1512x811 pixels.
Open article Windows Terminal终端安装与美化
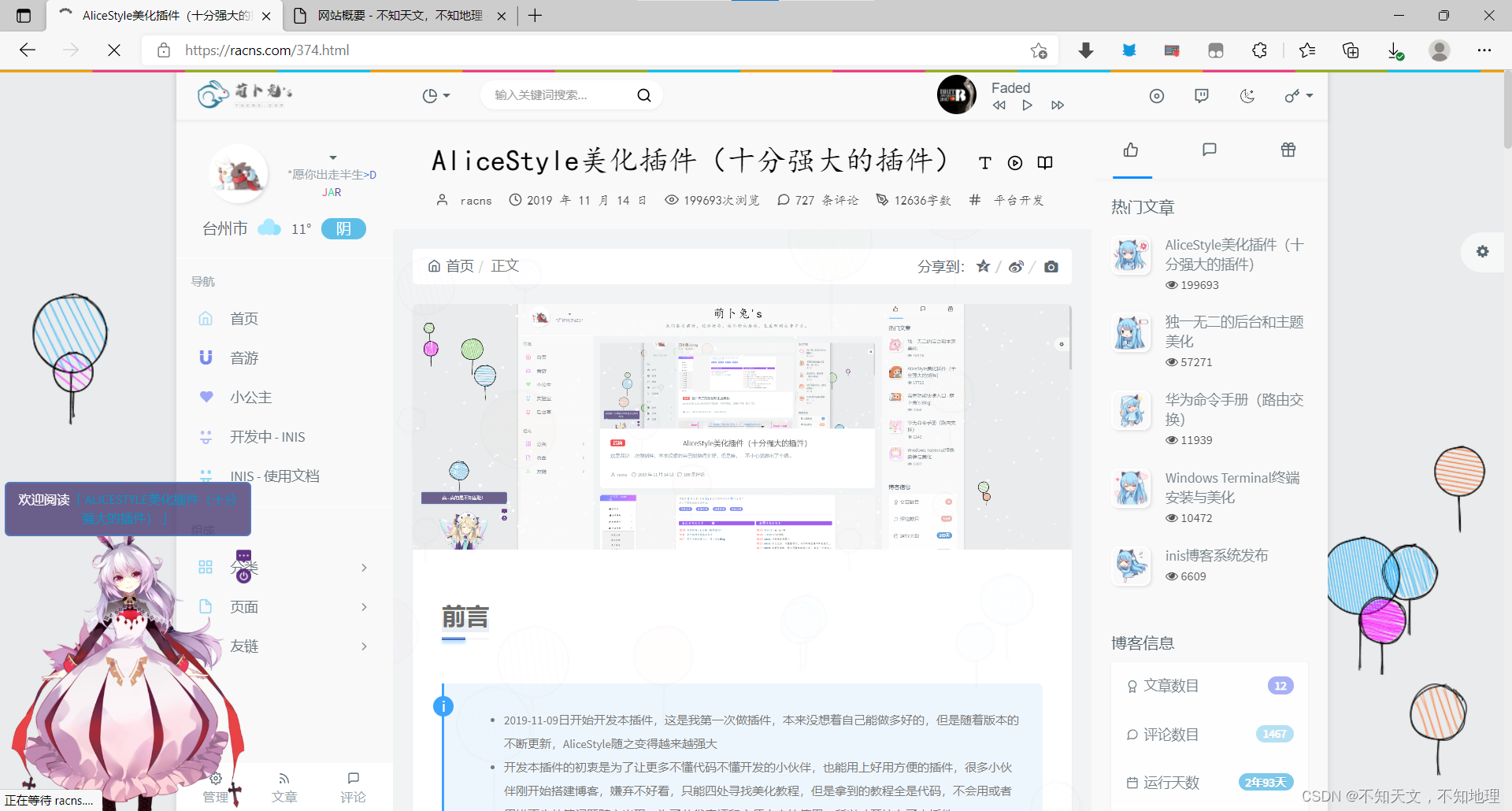1232,487
